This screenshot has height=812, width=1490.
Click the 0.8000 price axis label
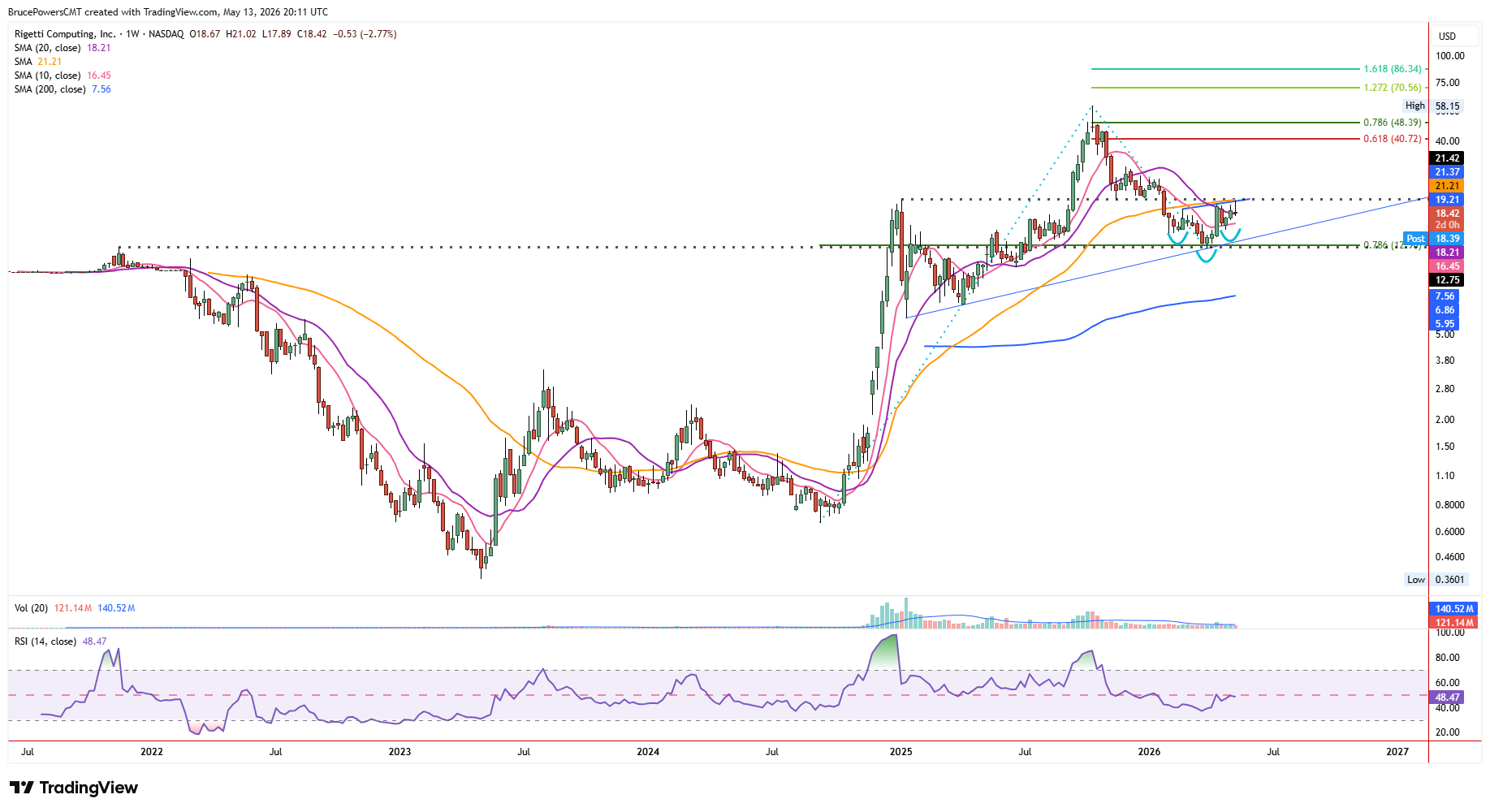[x=1450, y=505]
